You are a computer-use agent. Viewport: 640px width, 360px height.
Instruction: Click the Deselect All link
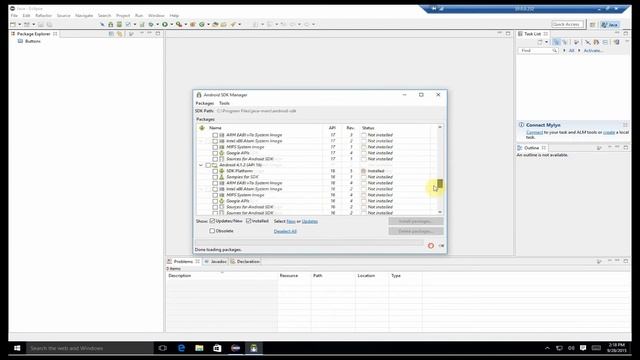(285, 231)
